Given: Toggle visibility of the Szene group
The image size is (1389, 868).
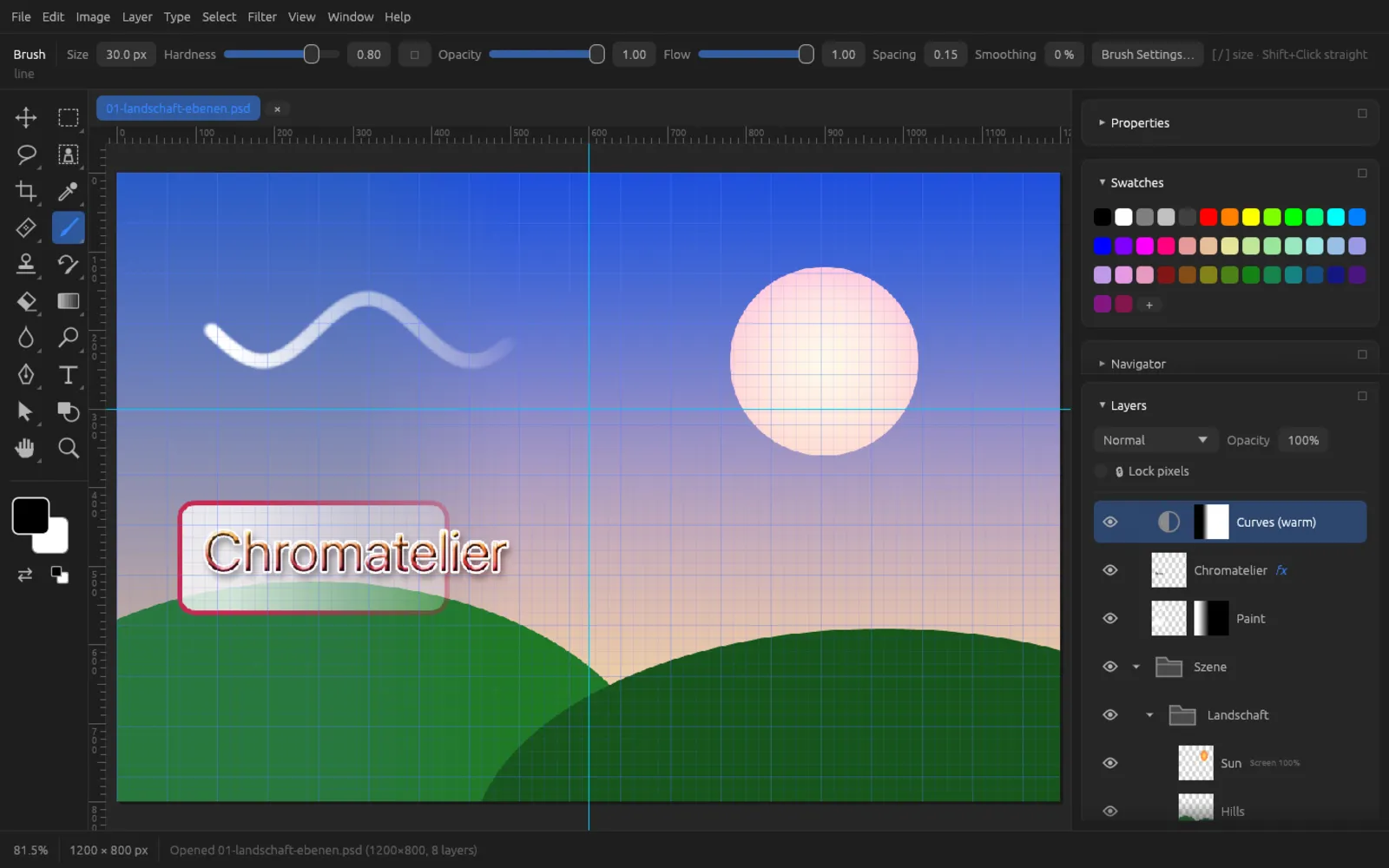Looking at the screenshot, I should tap(1110, 667).
